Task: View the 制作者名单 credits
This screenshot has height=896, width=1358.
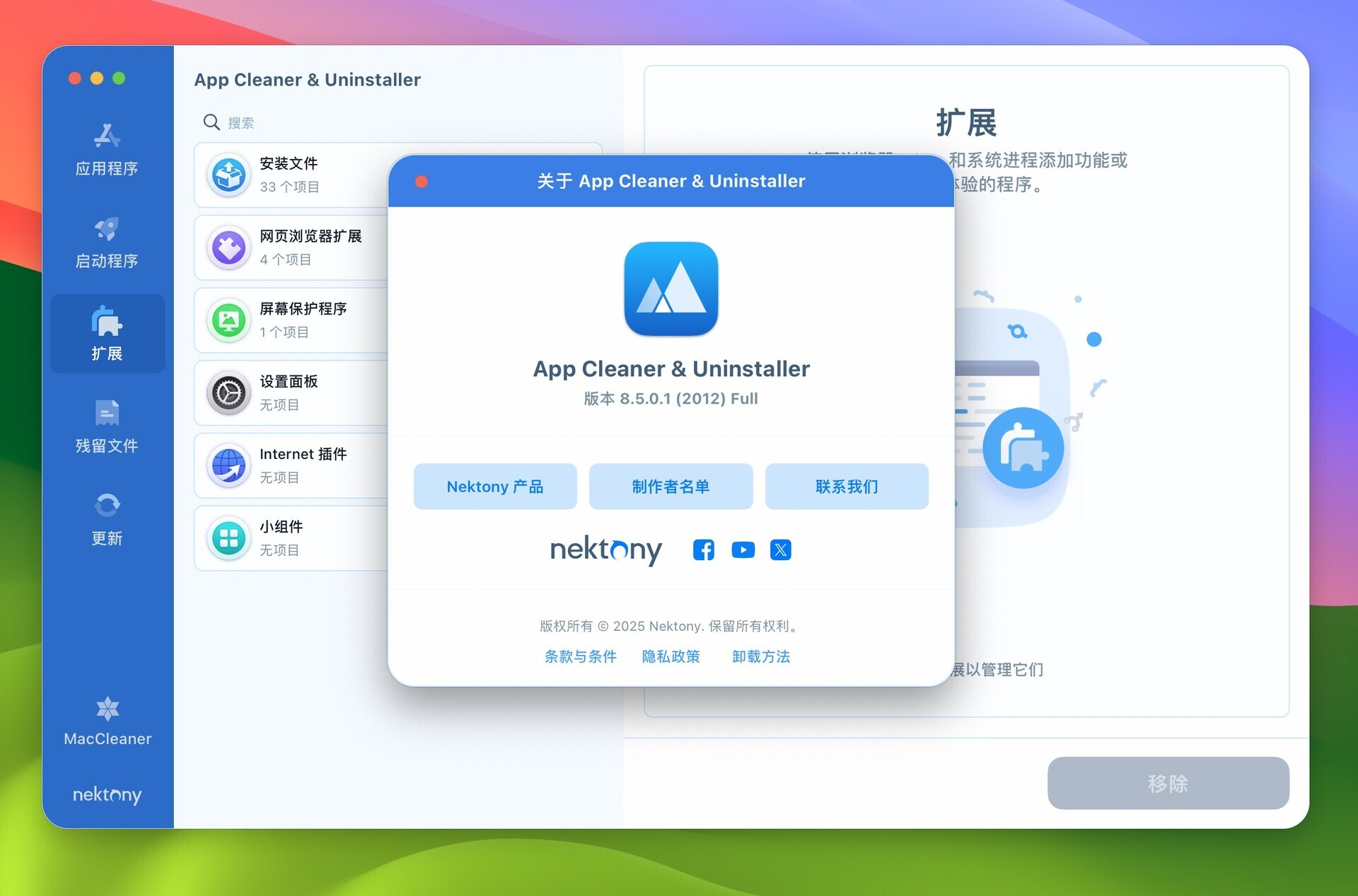Action: 671,487
